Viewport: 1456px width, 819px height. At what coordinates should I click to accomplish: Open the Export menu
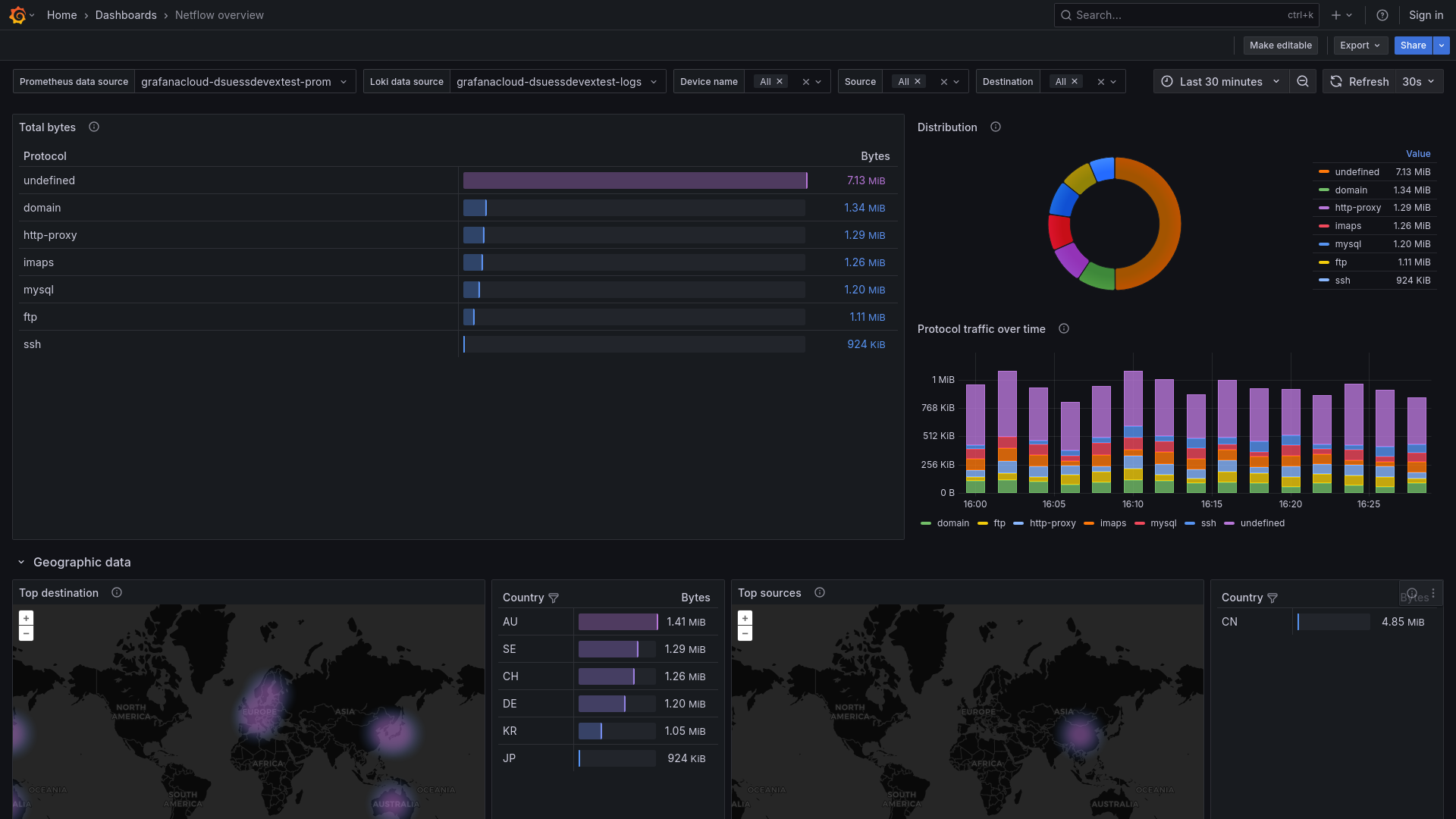pyautogui.click(x=1360, y=45)
